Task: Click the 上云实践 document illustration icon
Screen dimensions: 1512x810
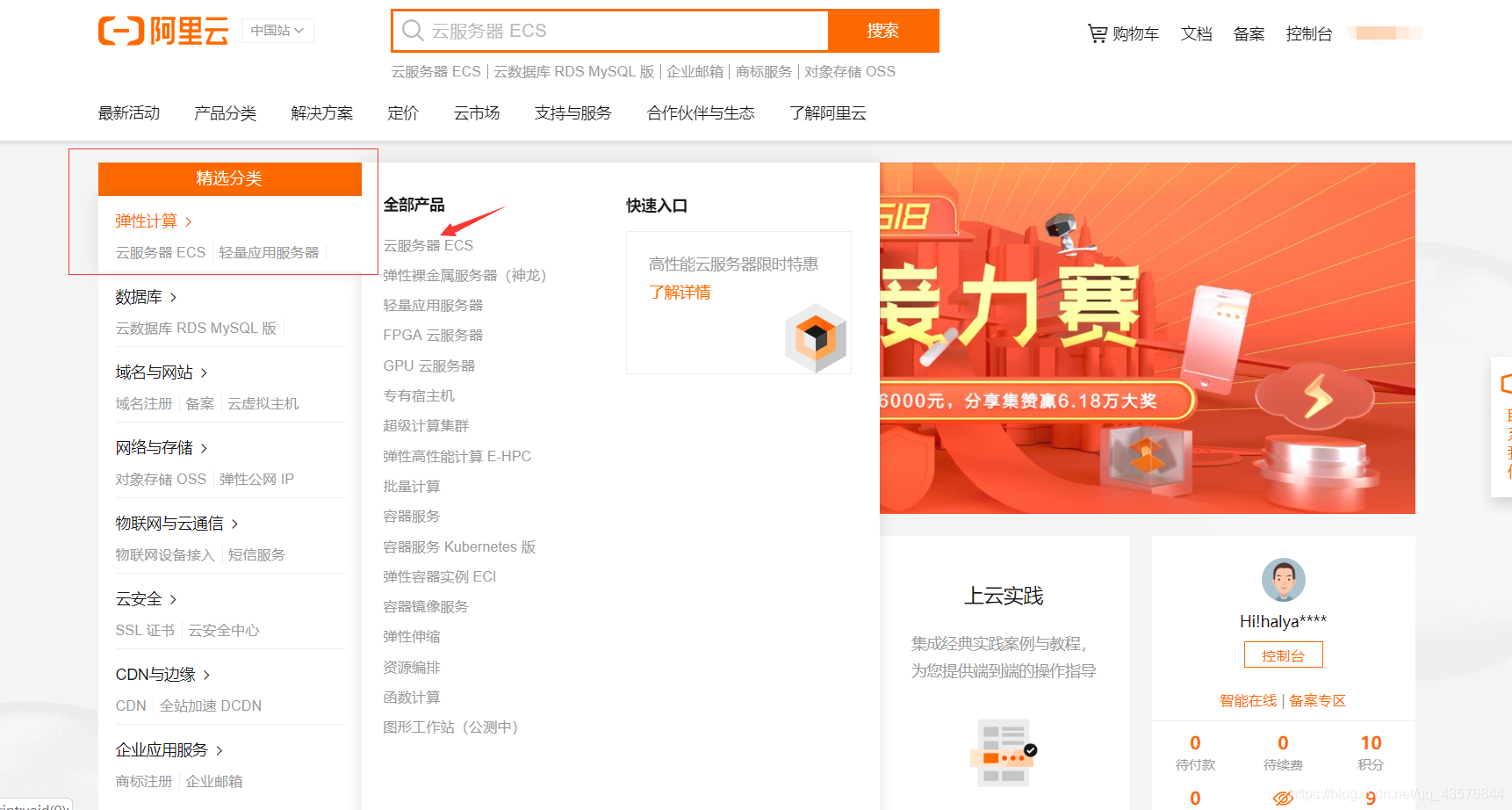Action: [1004, 753]
